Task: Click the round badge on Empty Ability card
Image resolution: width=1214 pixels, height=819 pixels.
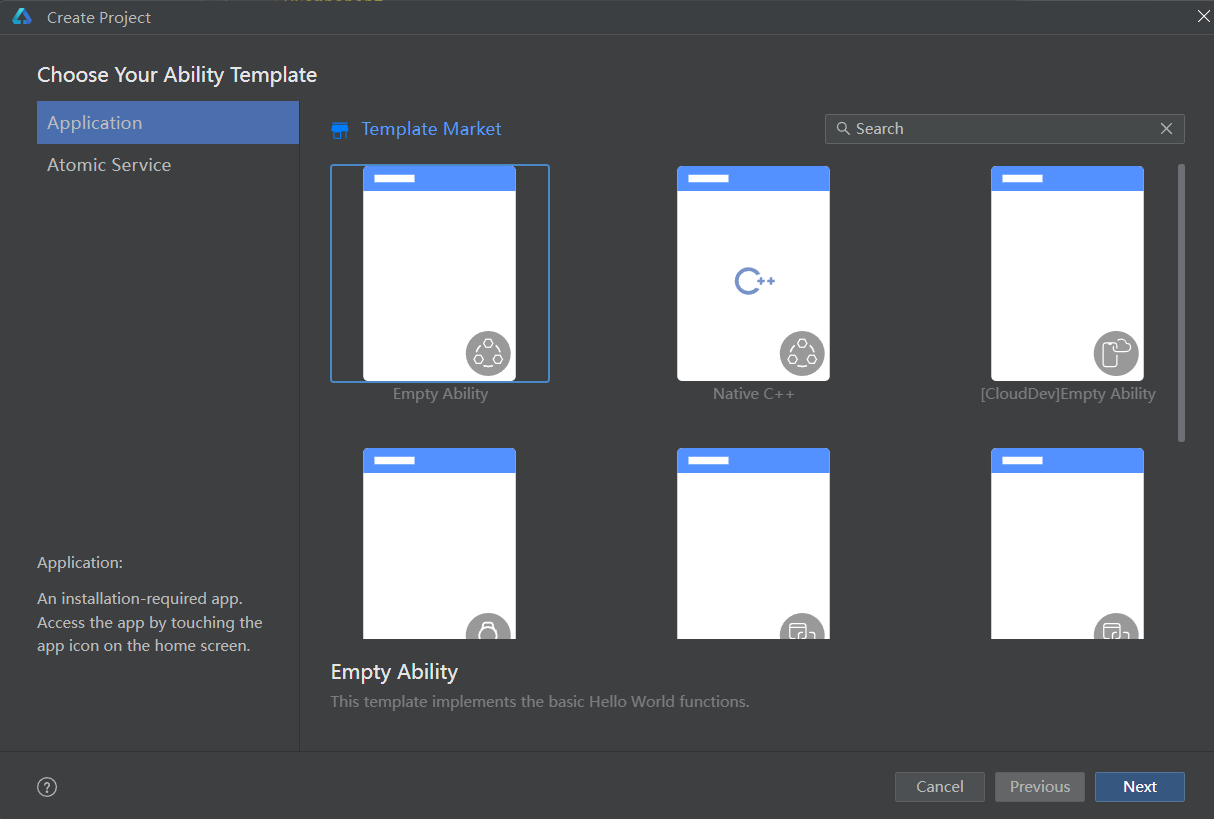Action: pyautogui.click(x=488, y=354)
